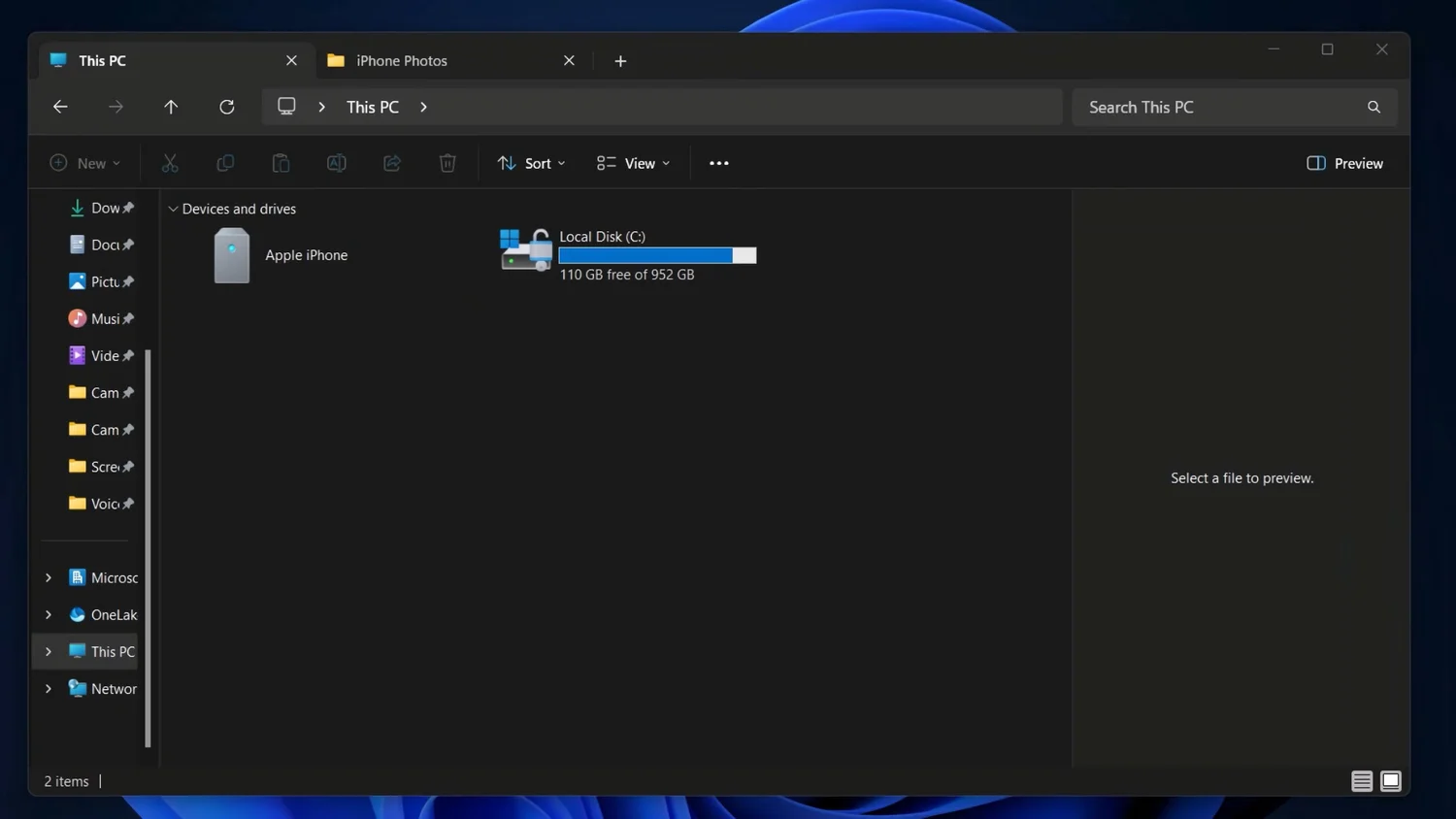Open the See more ellipsis menu

[x=718, y=163]
